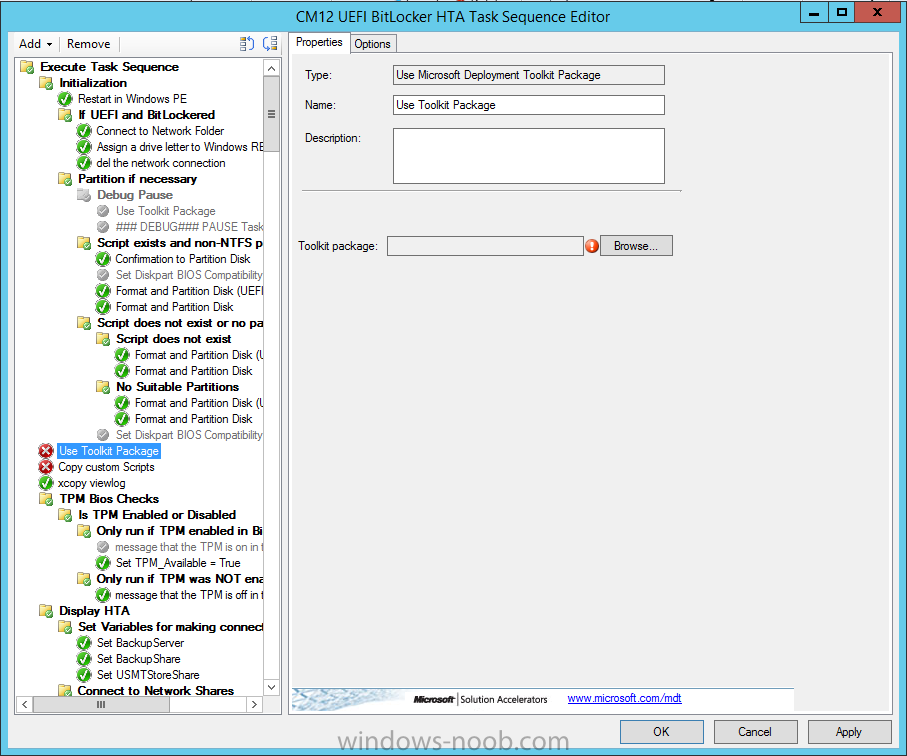The image size is (907, 756).
Task: Select Only run if TPM was NOT ena group
Action: 179,579
